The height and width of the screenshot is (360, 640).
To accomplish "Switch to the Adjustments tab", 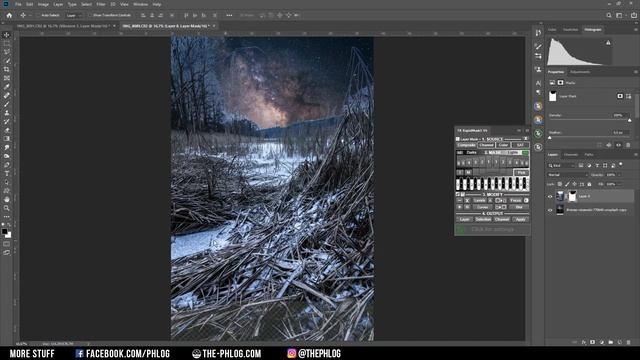I will [x=580, y=72].
